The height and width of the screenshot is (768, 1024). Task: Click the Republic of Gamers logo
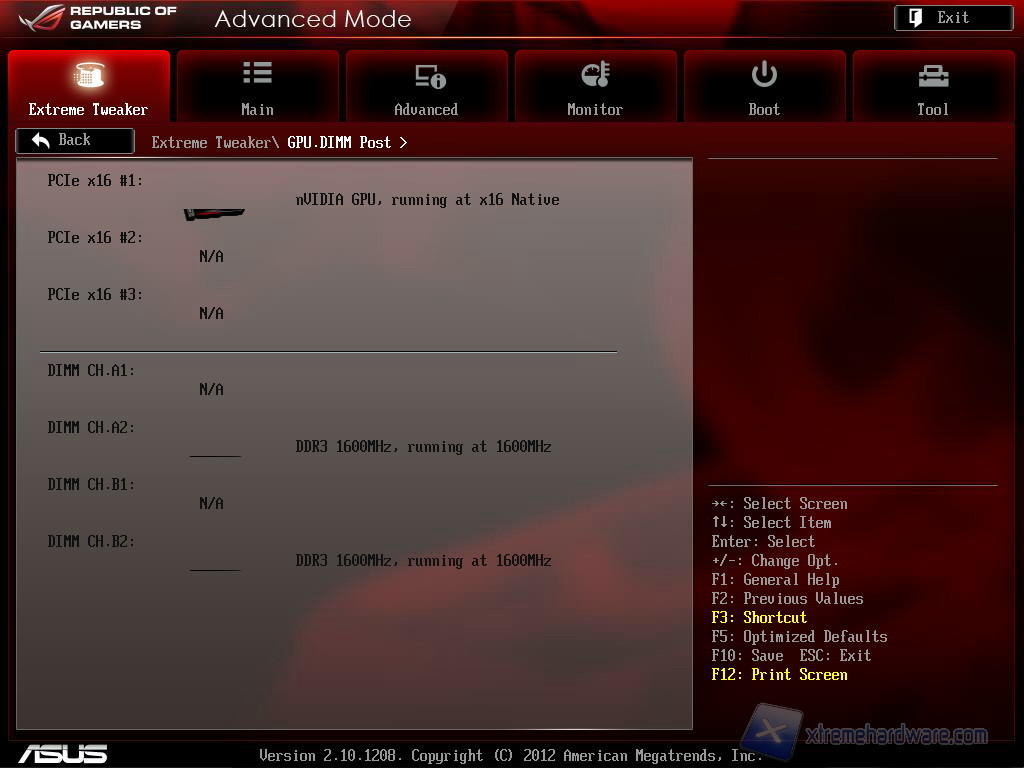pos(97,17)
